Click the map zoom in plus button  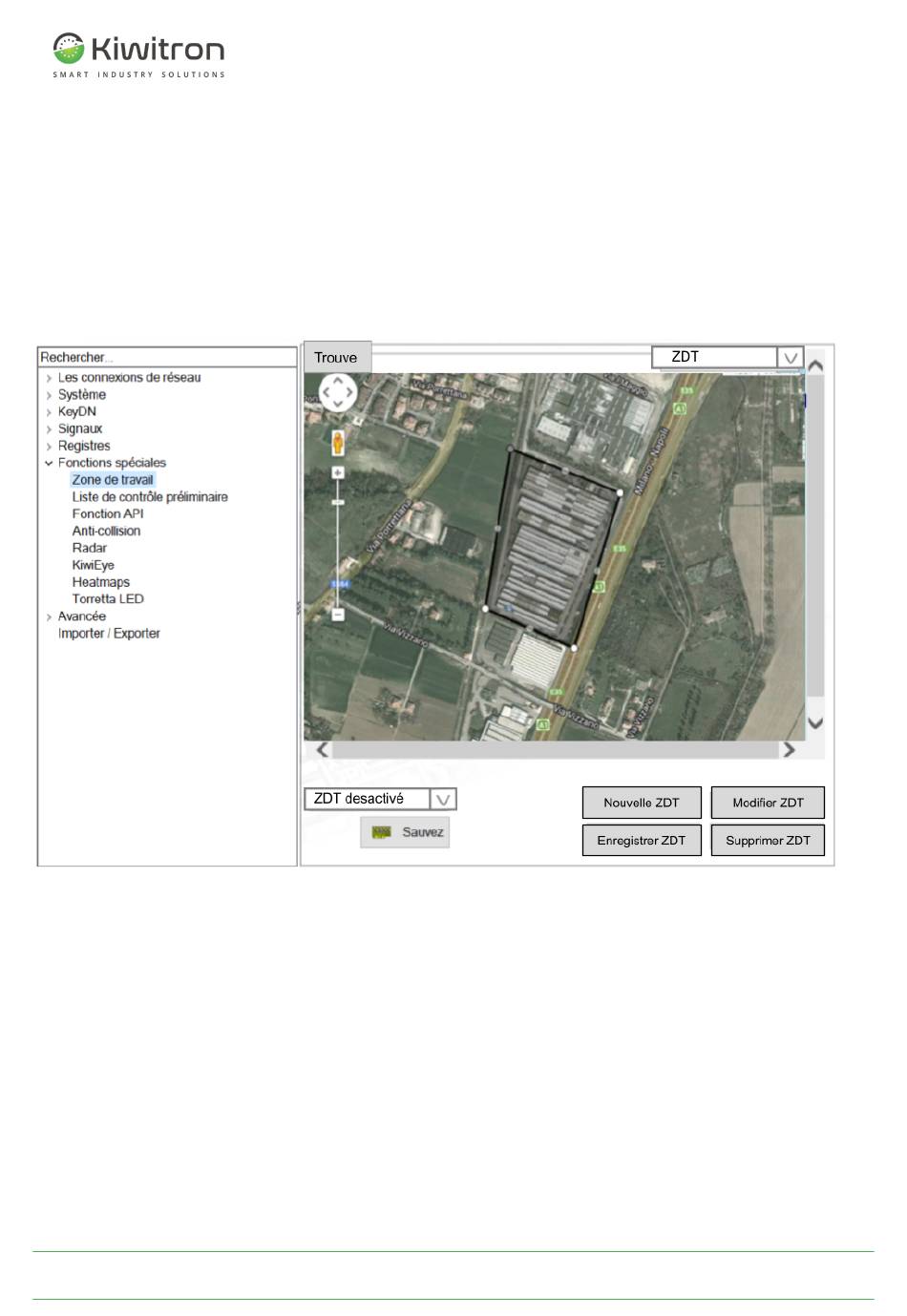coord(337,473)
